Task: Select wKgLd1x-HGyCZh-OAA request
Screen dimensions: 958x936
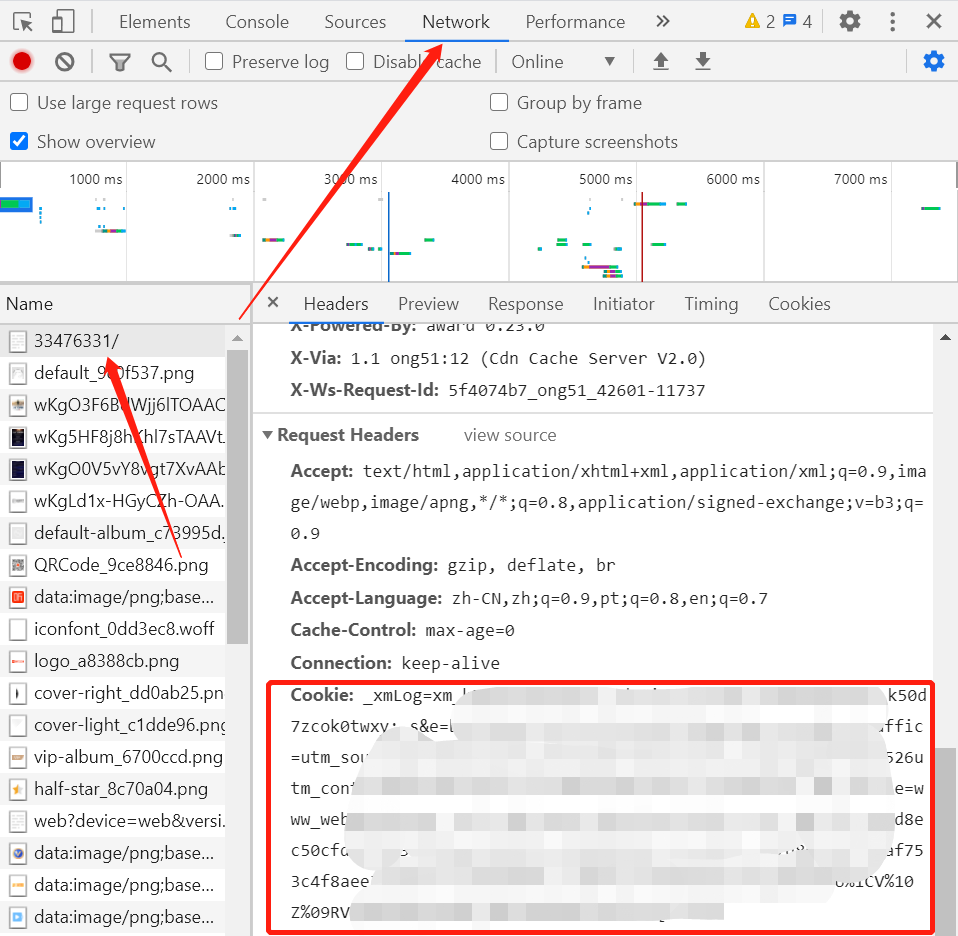Action: pyautogui.click(x=113, y=501)
